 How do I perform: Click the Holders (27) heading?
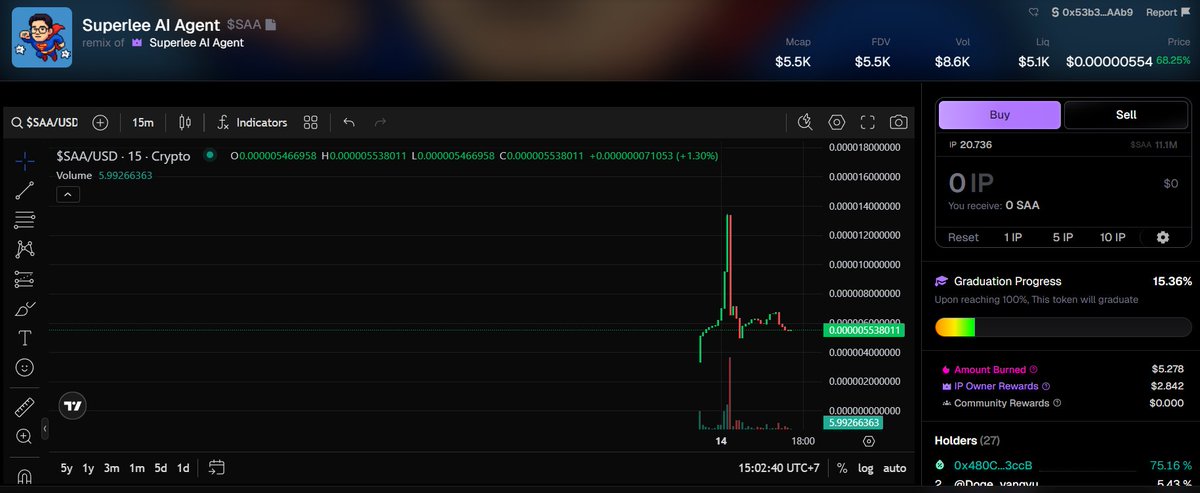point(966,440)
